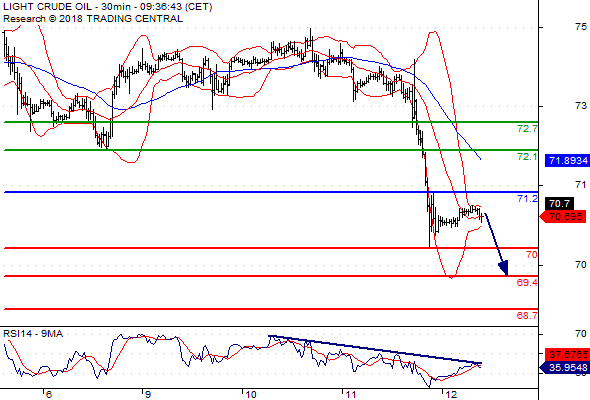Click date label 6 on time axis
The height and width of the screenshot is (400, 590).
click(x=49, y=394)
